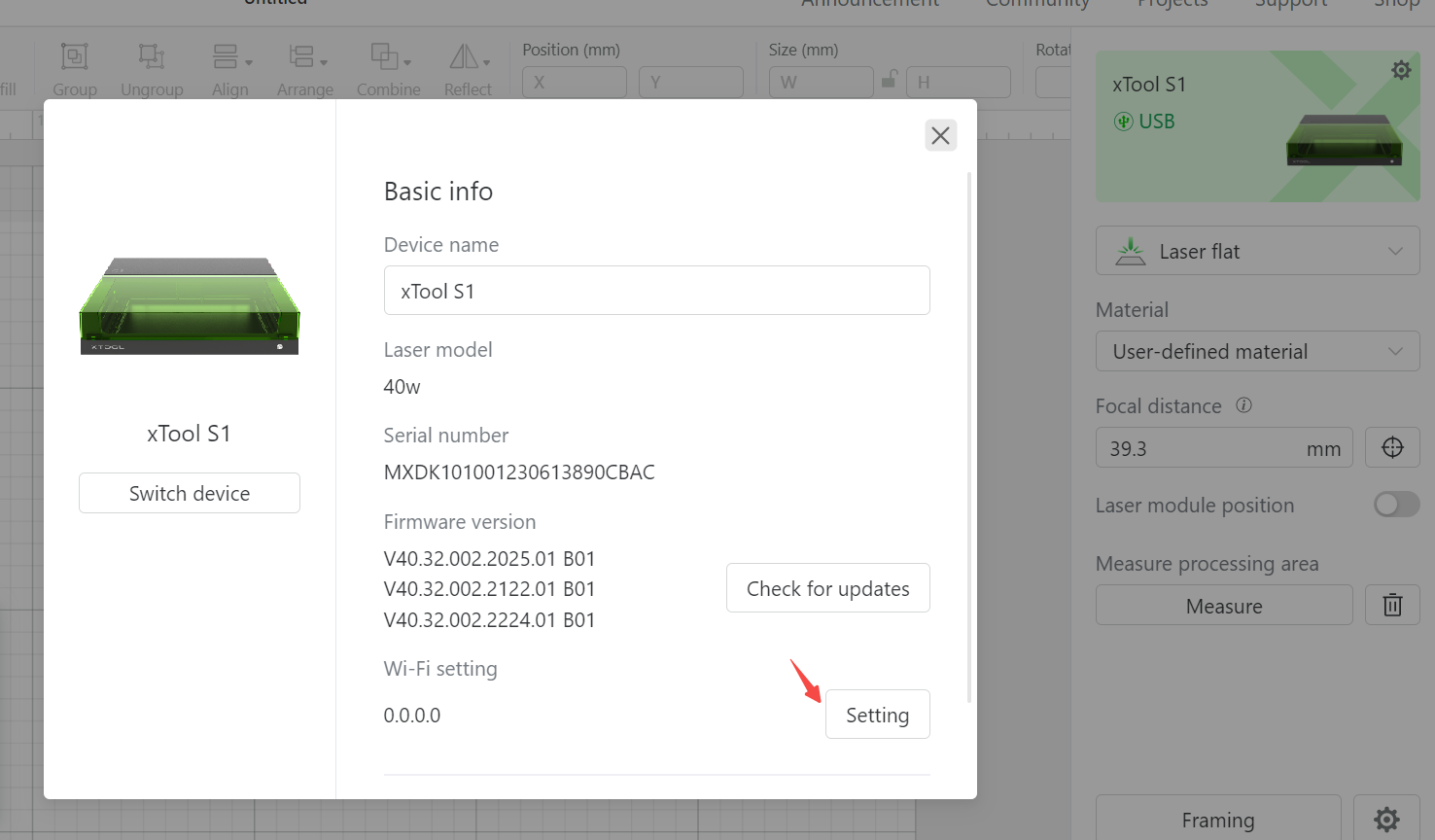Click the Focal distance value field
Image resolution: width=1435 pixels, height=840 pixels.
(1224, 447)
